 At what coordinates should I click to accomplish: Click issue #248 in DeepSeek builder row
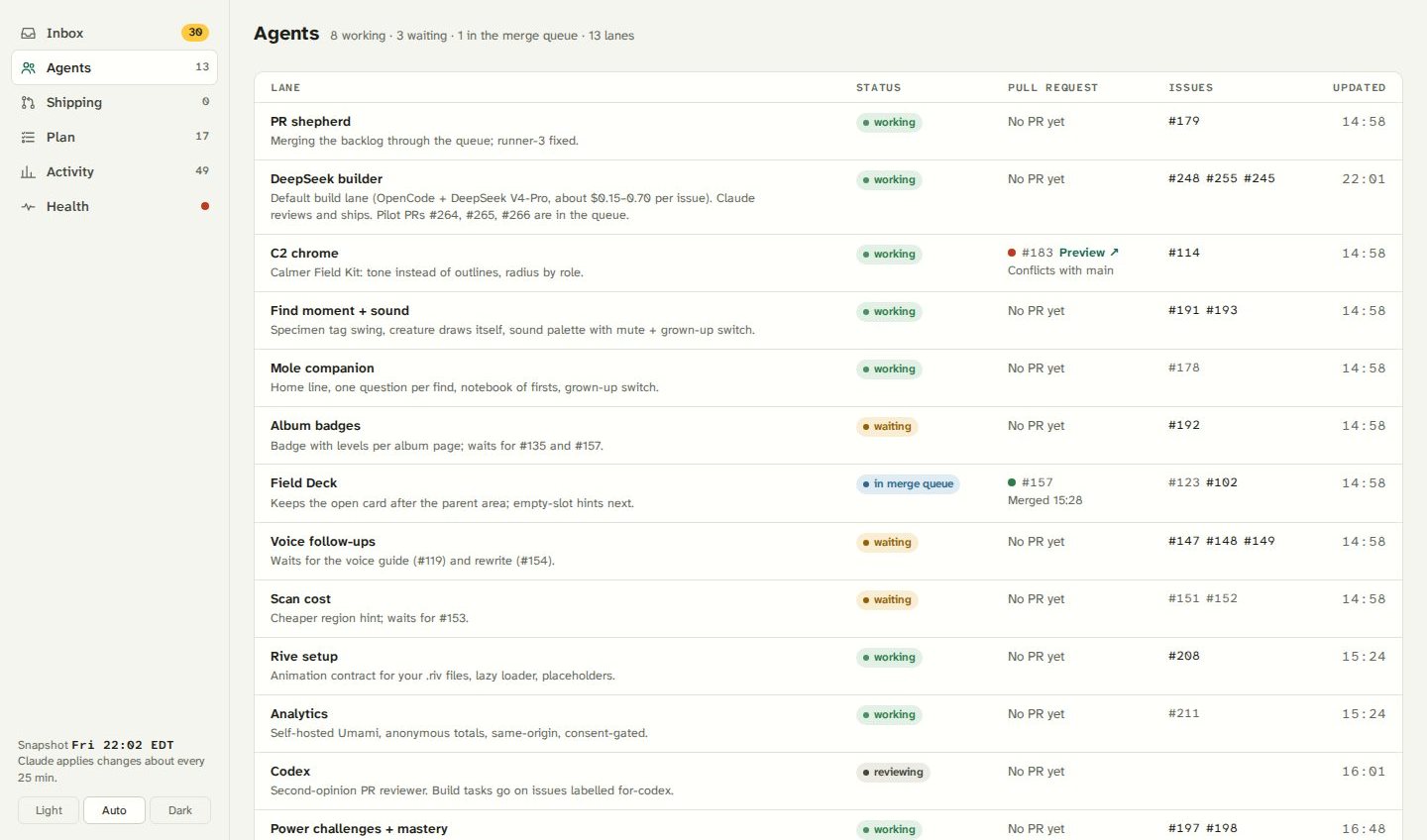pos(1184,178)
